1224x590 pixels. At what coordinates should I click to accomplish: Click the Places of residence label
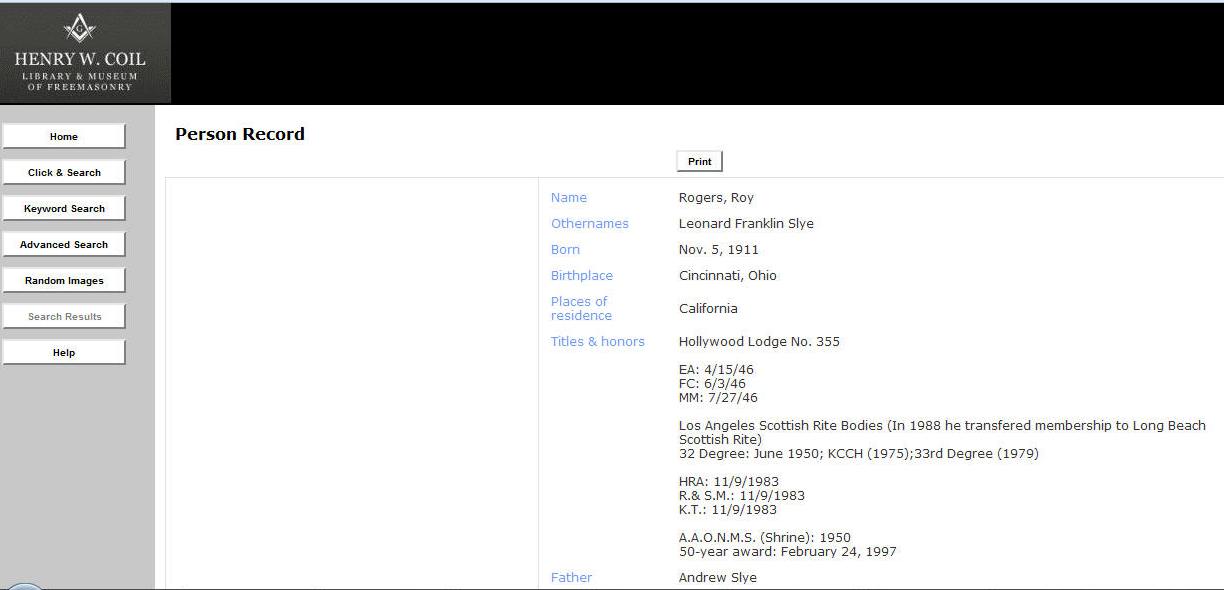pyautogui.click(x=581, y=309)
